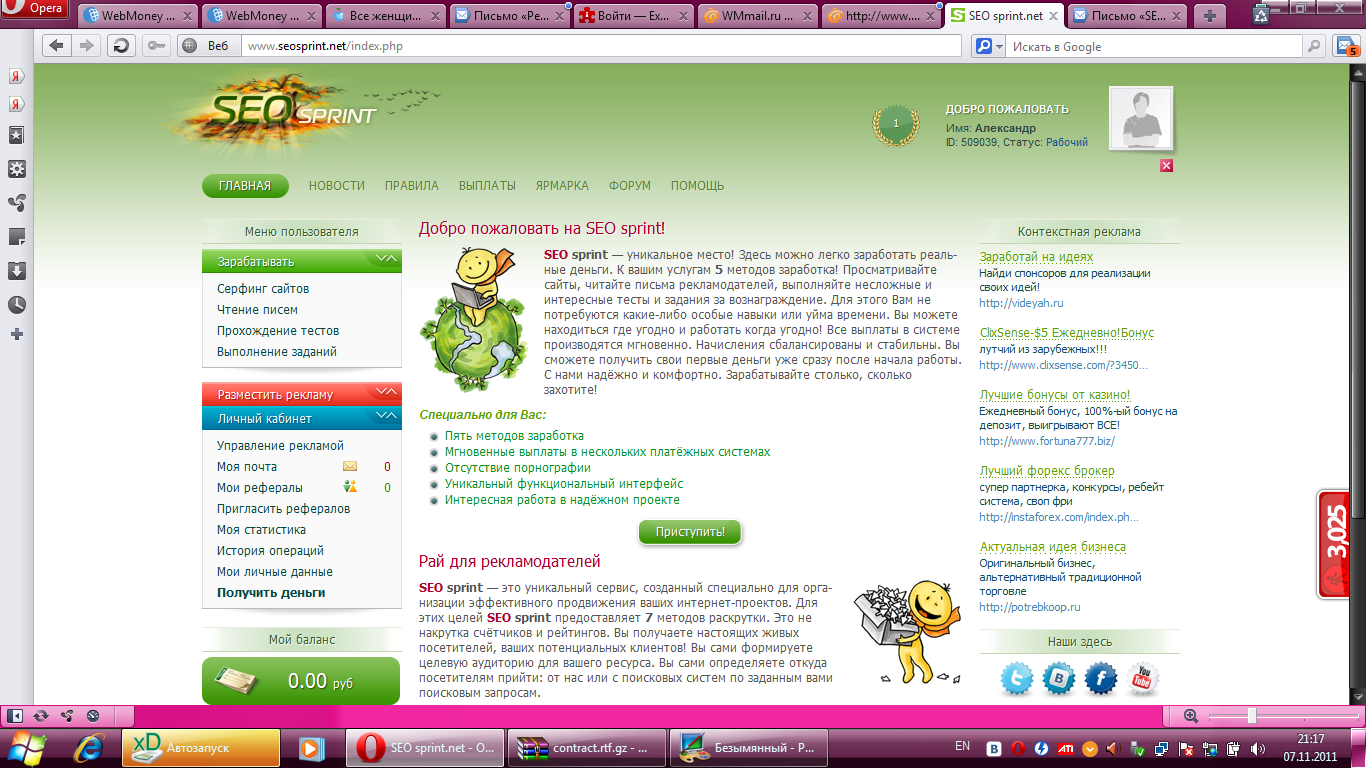The height and width of the screenshot is (768, 1366).
Task: Go back with the Back arrow
Action: 56,46
